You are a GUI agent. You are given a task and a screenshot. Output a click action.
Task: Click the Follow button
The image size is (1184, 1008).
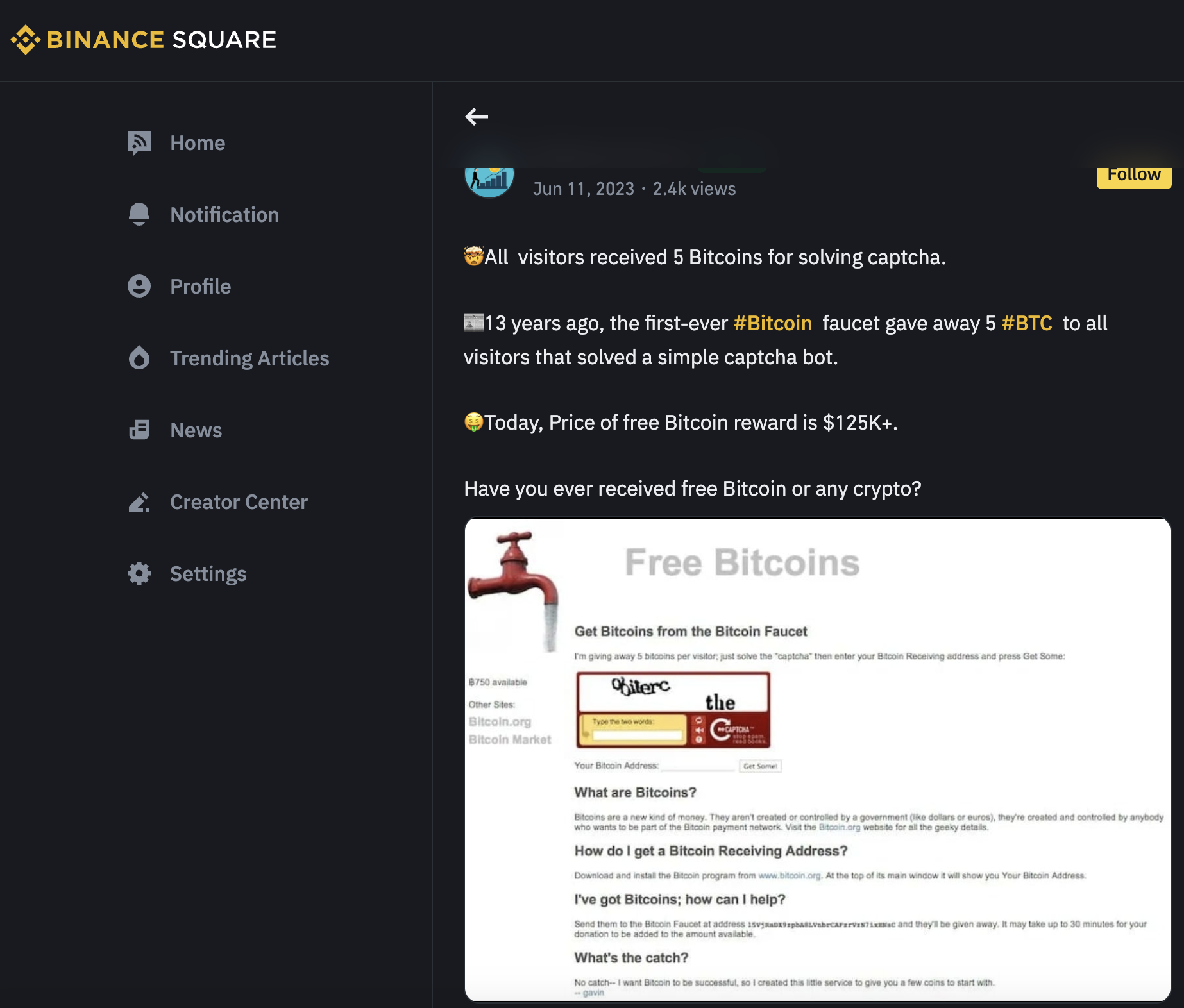click(1133, 174)
